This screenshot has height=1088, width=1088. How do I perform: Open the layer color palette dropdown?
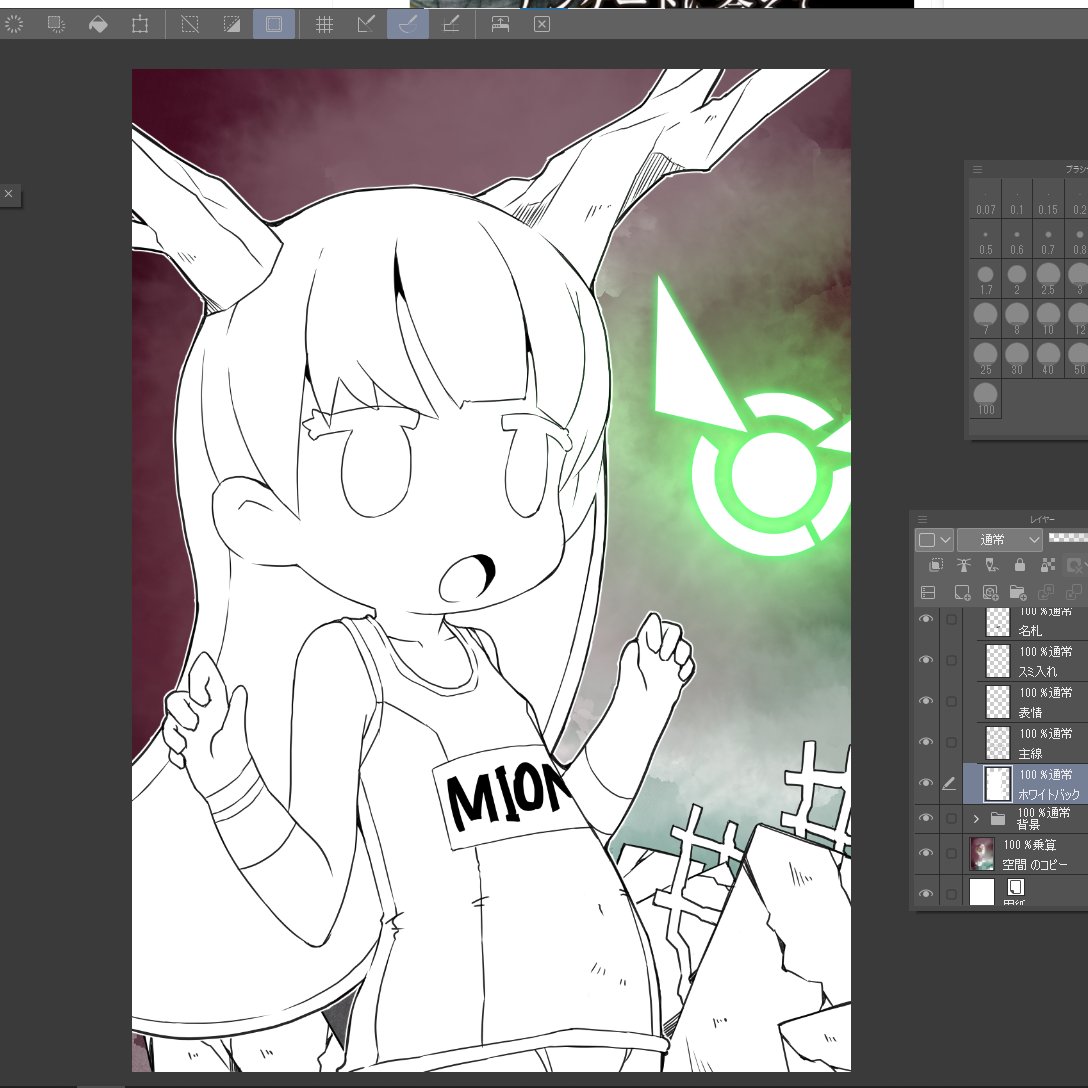tap(935, 540)
